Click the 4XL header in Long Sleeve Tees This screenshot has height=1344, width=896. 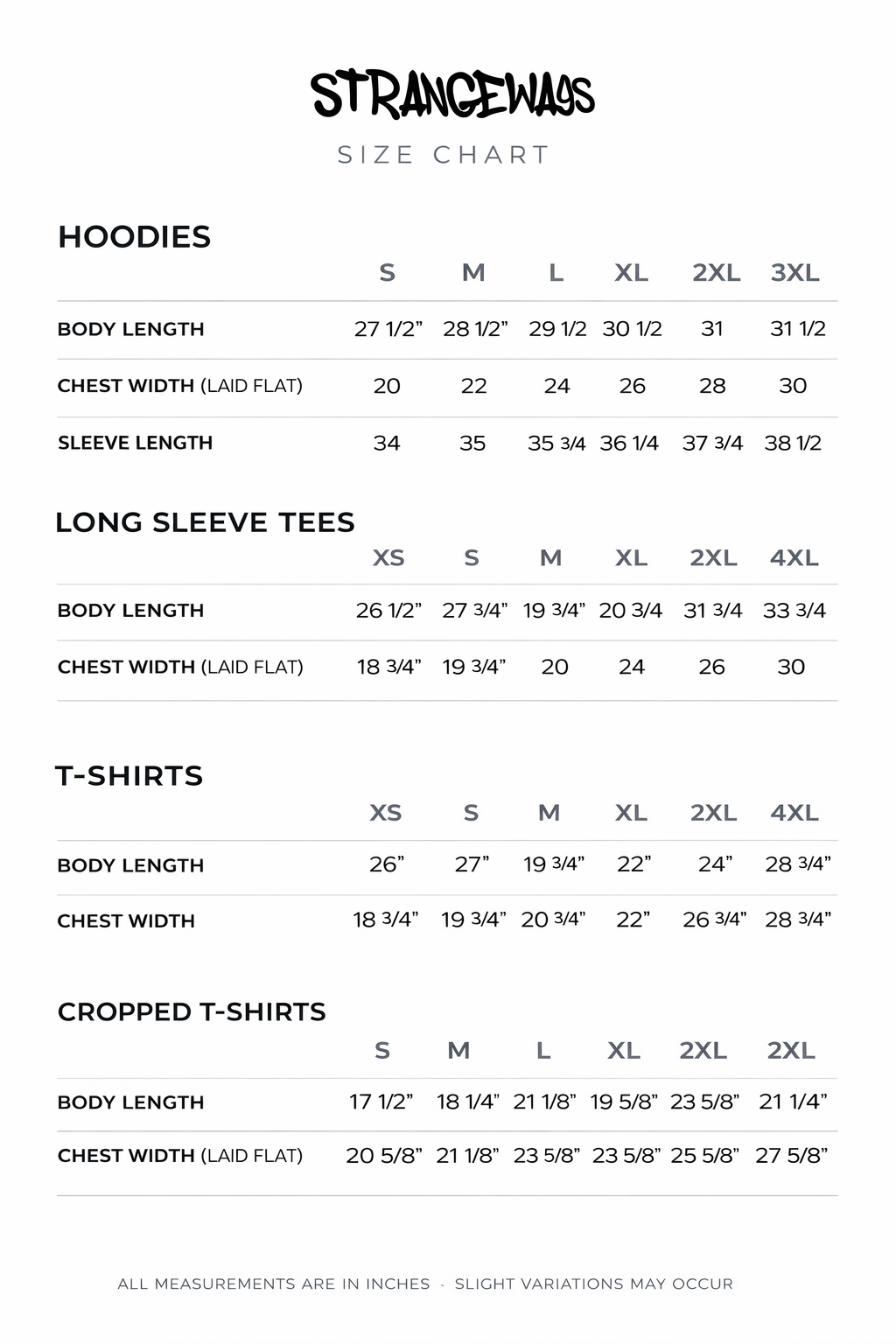794,558
